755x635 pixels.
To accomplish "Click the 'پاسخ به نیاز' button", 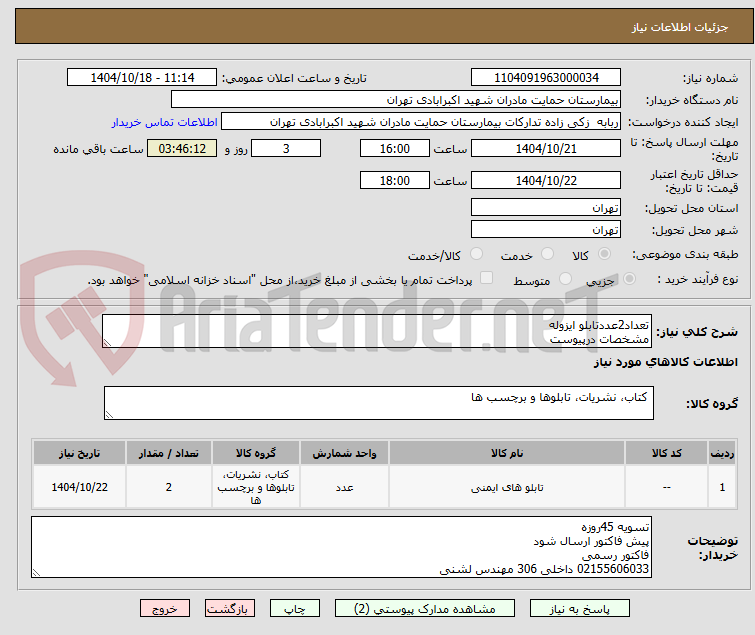I will pyautogui.click(x=579, y=609).
